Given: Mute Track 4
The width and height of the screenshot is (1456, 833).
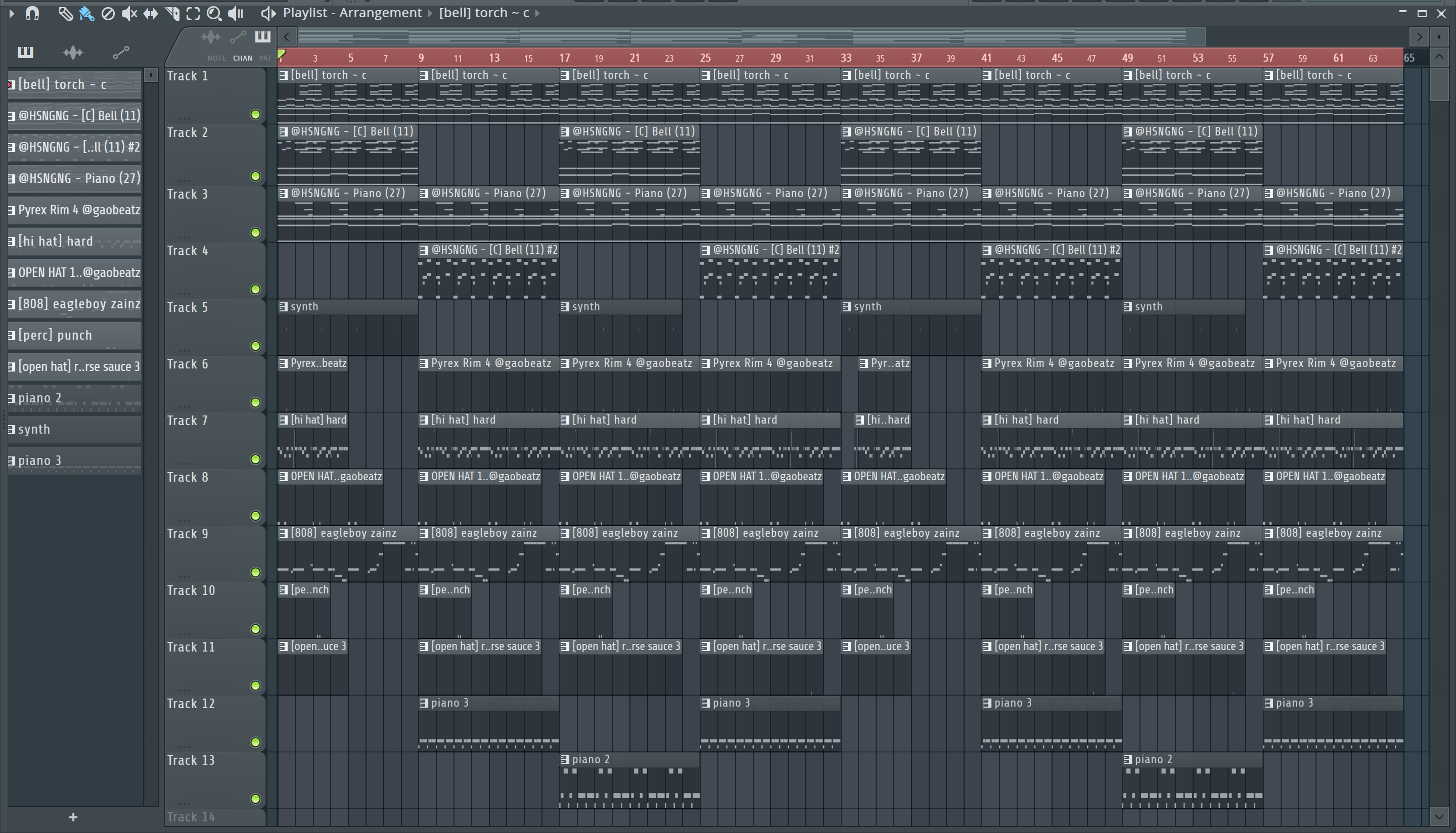Looking at the screenshot, I should pyautogui.click(x=256, y=290).
